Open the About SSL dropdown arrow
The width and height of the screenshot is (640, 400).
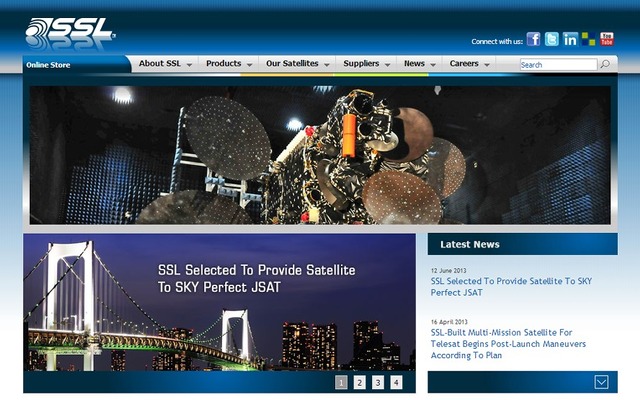tap(189, 65)
